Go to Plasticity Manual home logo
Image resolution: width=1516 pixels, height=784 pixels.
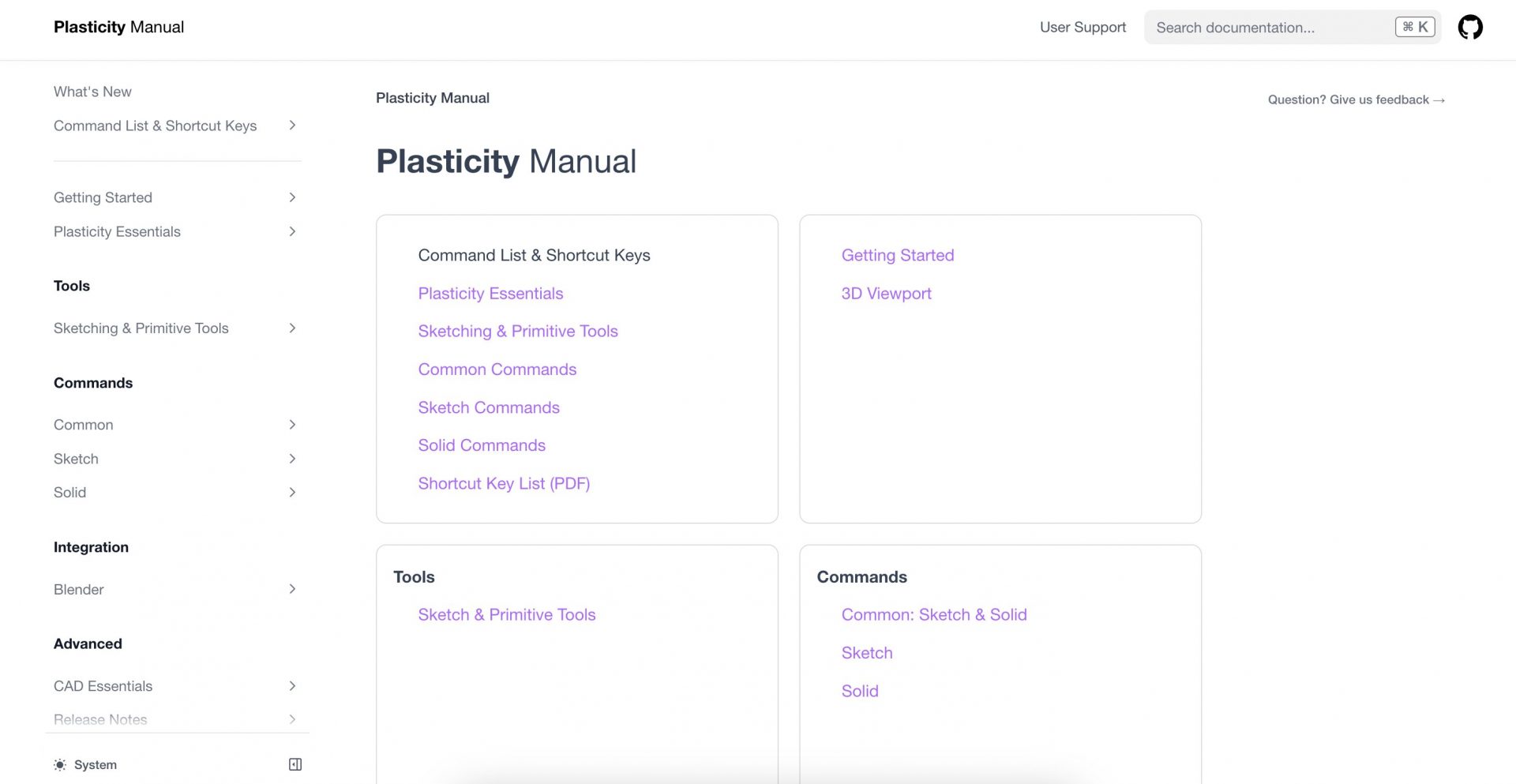[118, 27]
